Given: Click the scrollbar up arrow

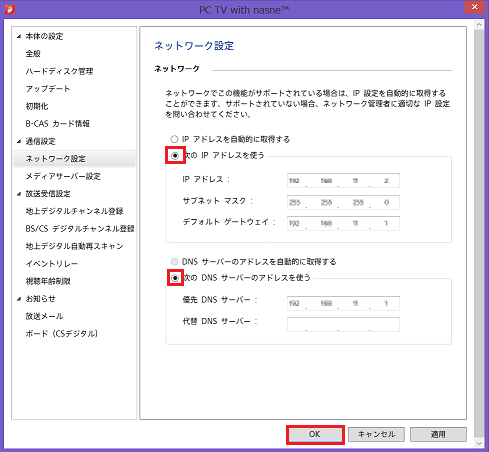Looking at the screenshot, I should [x=479, y=25].
